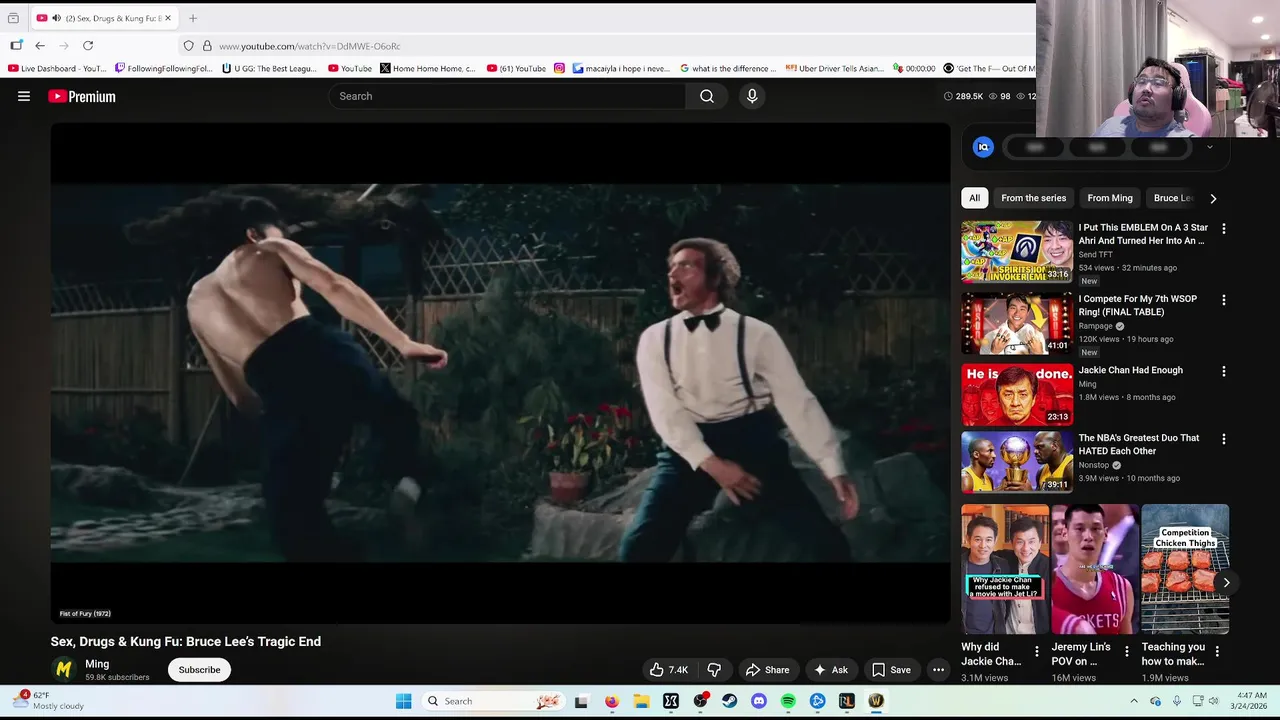Click the magnifier search button
This screenshot has height=720, width=1280.
click(x=707, y=96)
